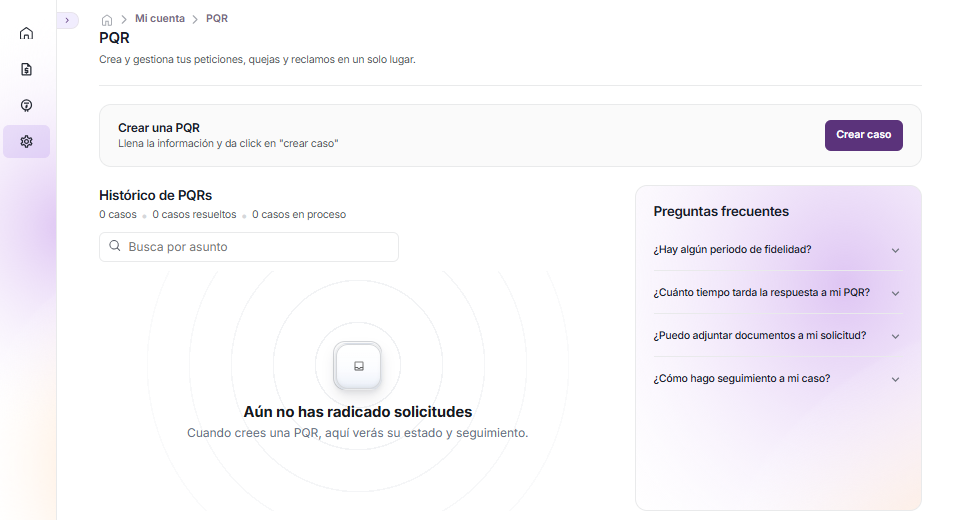The image size is (958, 520).
Task: Select the 0 casos resueltos text
Action: (194, 214)
